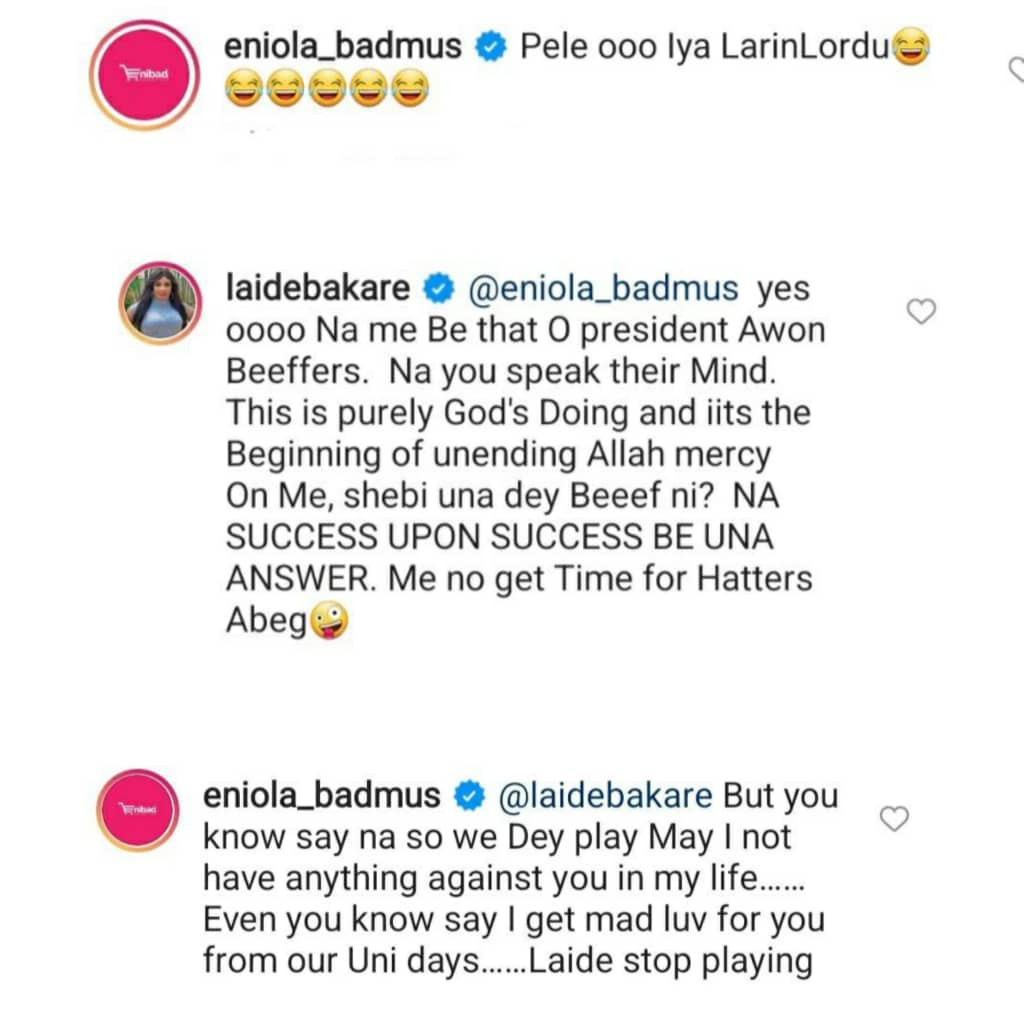
Task: Open the top eniola_badmus profile picture
Action: point(145,74)
